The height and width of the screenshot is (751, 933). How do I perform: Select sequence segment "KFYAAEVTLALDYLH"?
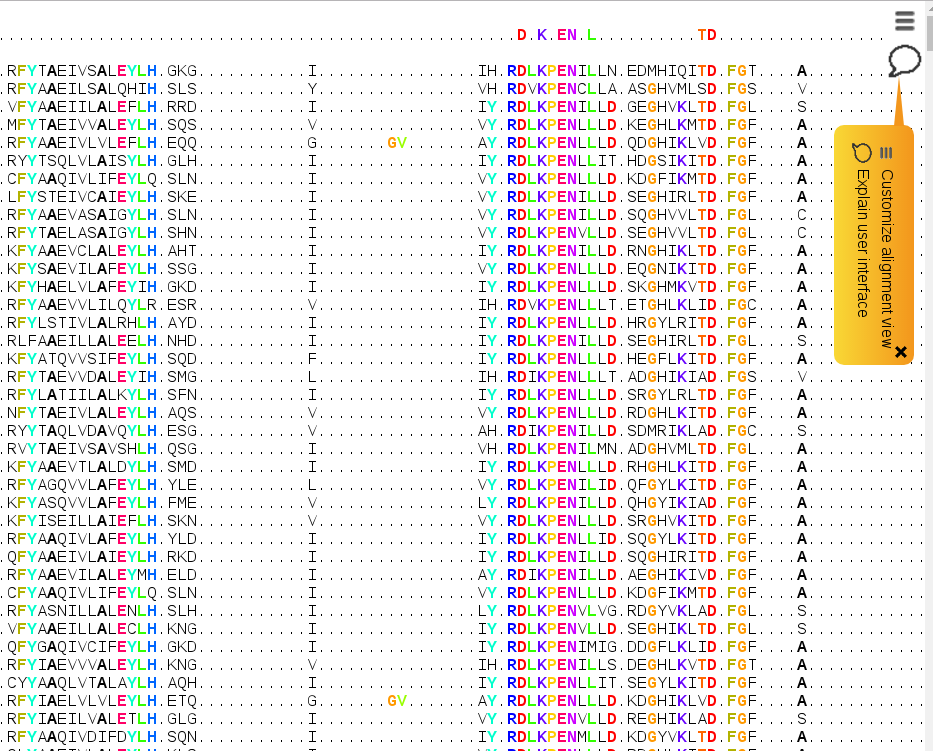pyautogui.click(x=82, y=467)
